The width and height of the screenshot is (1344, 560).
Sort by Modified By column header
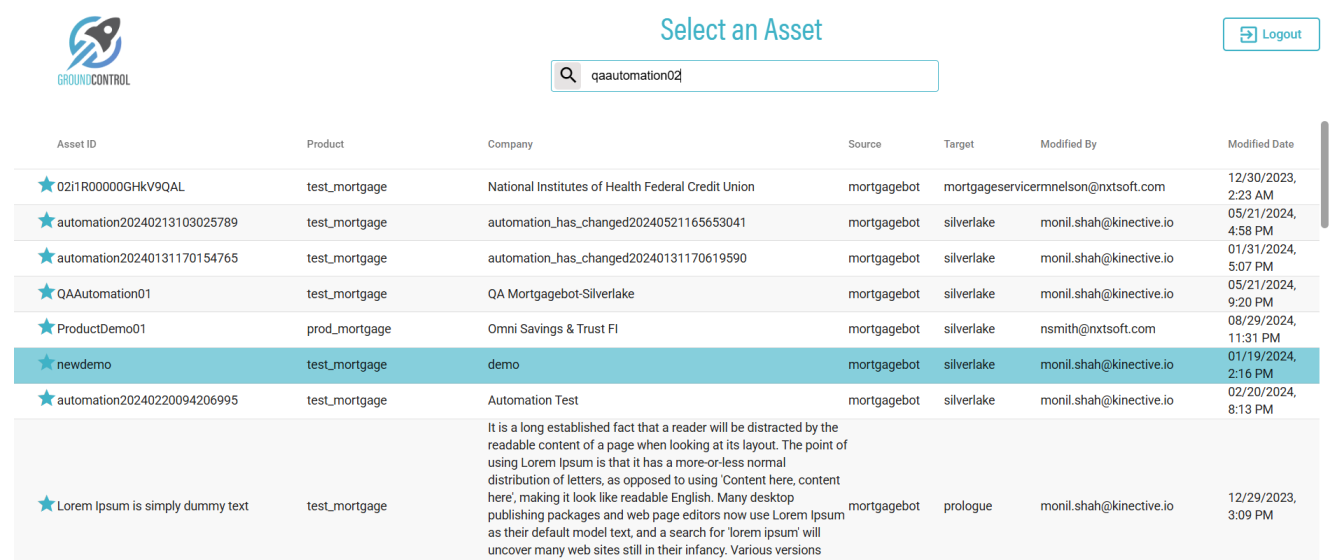[1068, 144]
